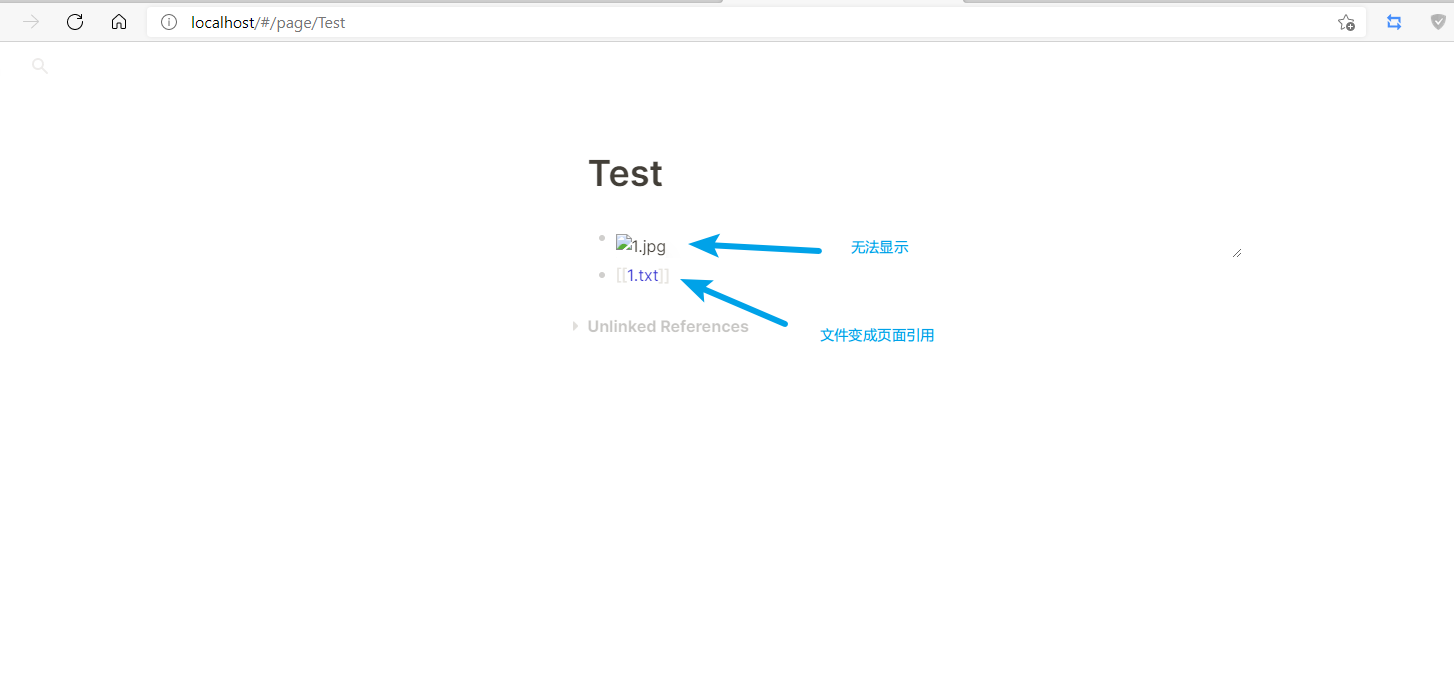Screen dimensions: 1454x675
Task: Add a bookmark with the star icon
Action: click(1346, 22)
